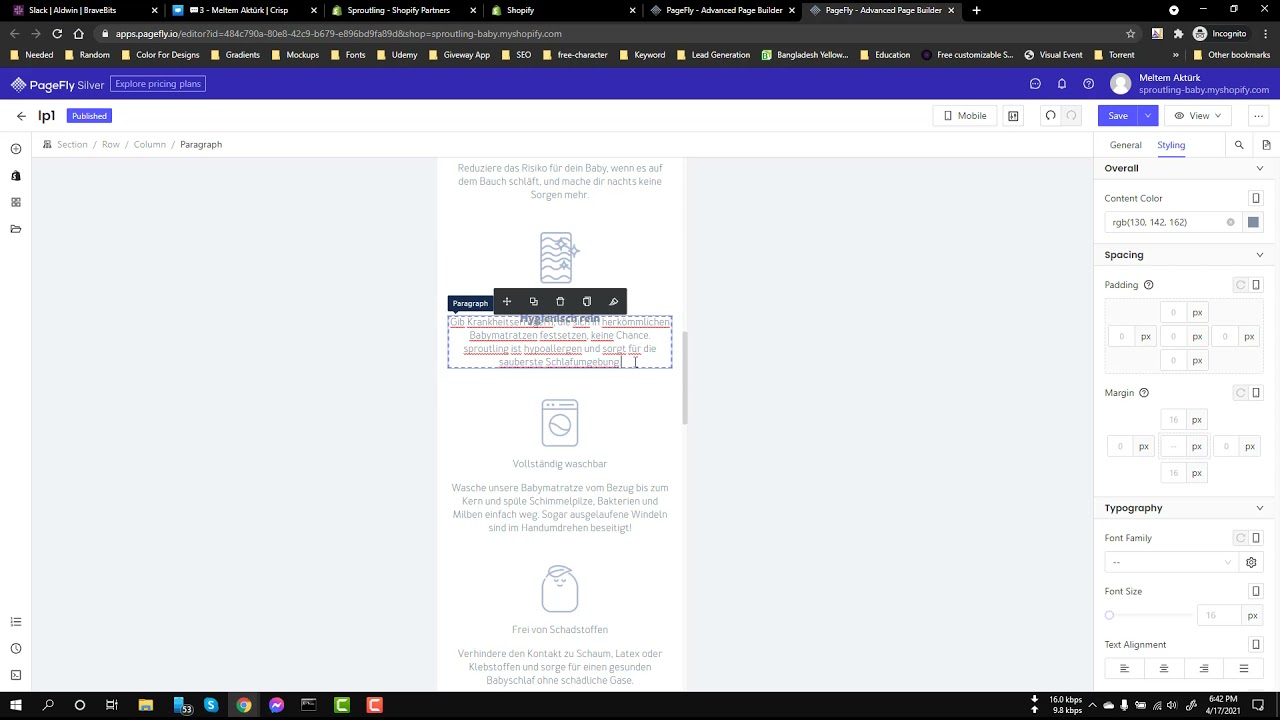Open the help question mark icon in the header
The image size is (1280, 720).
pos(1088,84)
